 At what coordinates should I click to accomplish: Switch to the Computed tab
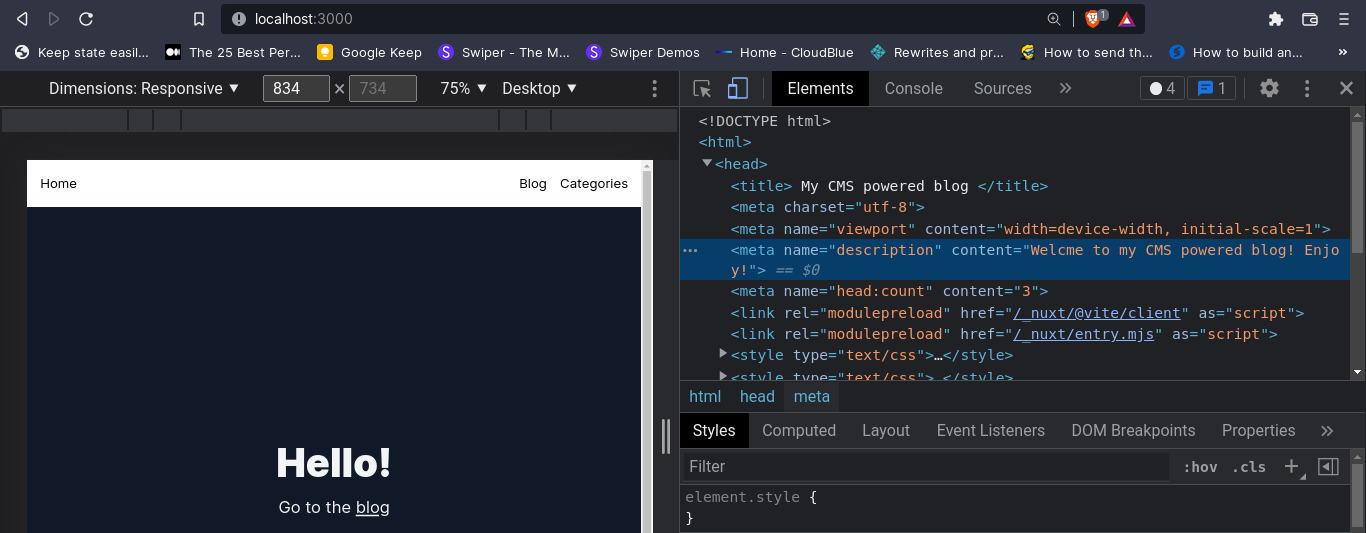coord(798,431)
